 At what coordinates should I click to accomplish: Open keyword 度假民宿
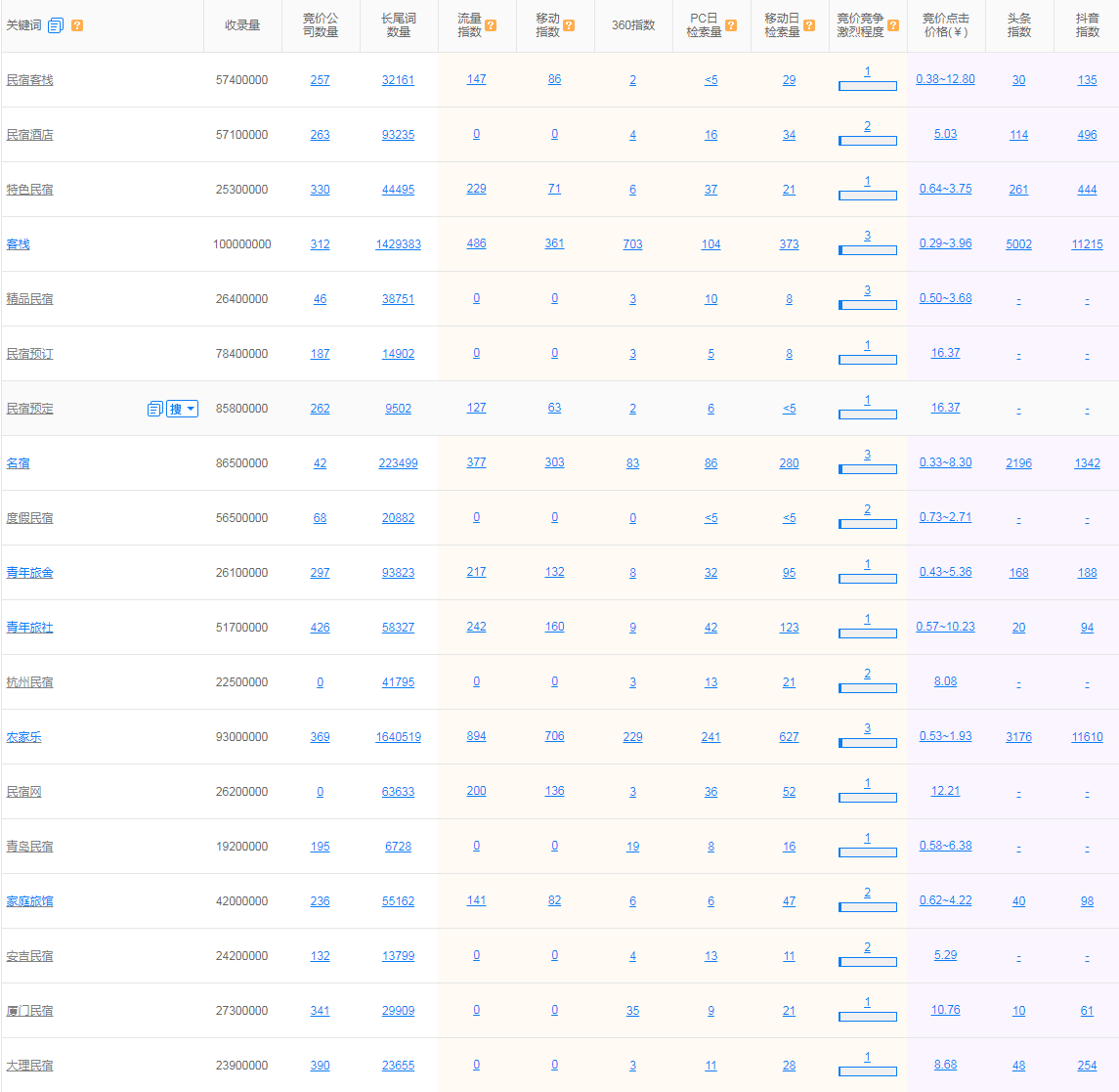point(30,518)
